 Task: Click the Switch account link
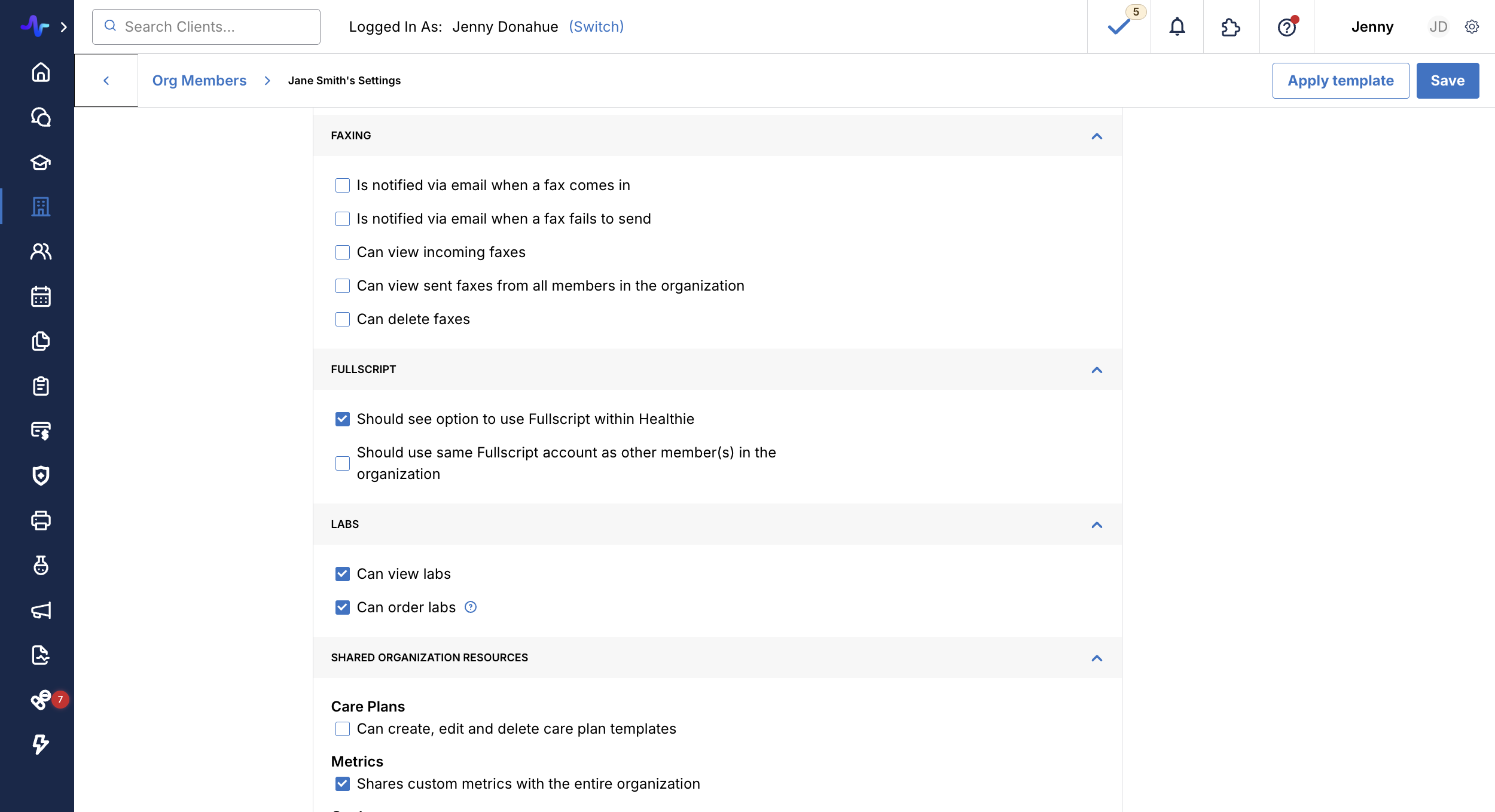596,27
